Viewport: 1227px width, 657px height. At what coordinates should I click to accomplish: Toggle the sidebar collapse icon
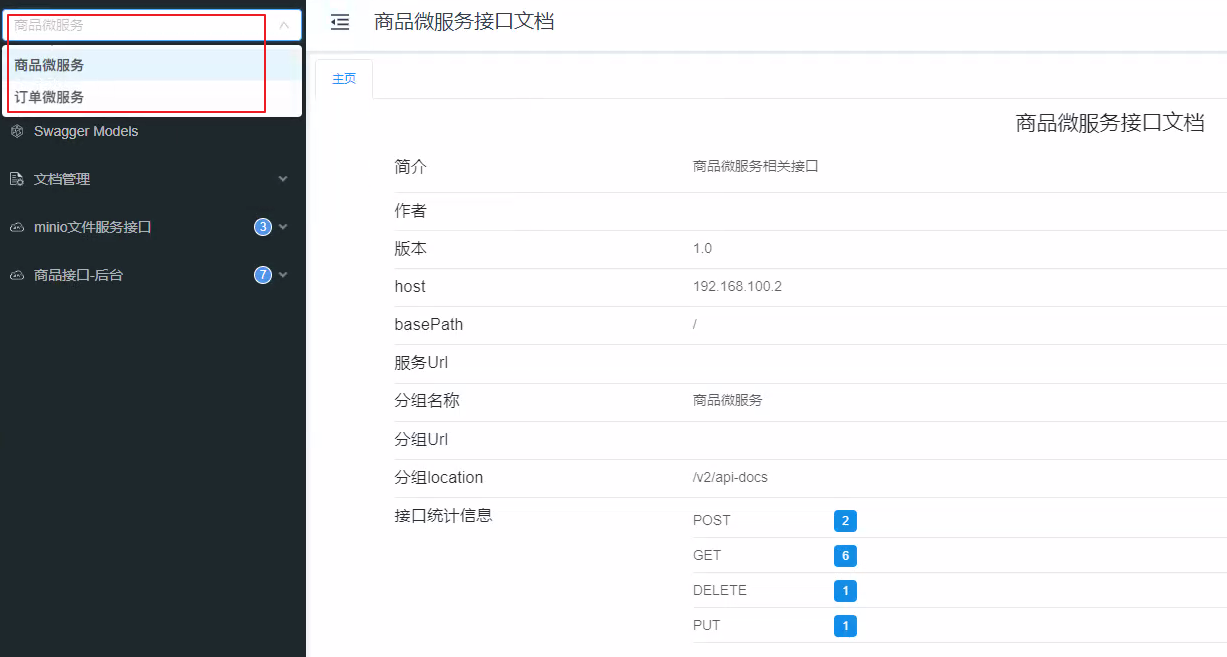[340, 21]
